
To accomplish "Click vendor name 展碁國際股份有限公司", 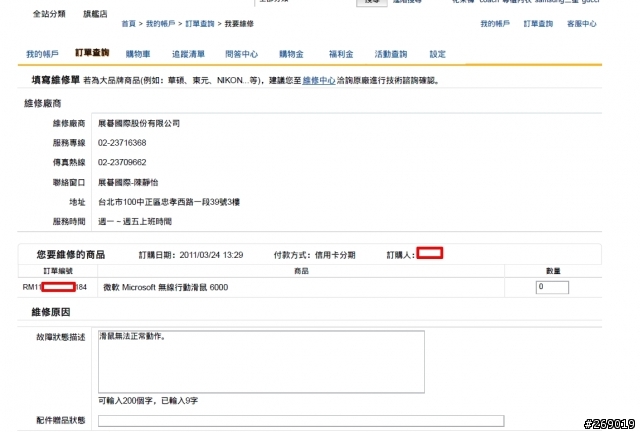I will tap(139, 123).
